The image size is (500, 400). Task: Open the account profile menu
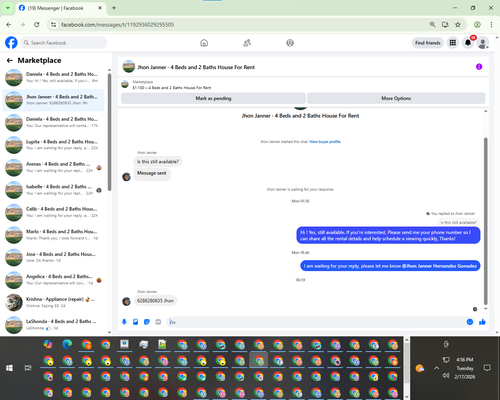483,43
